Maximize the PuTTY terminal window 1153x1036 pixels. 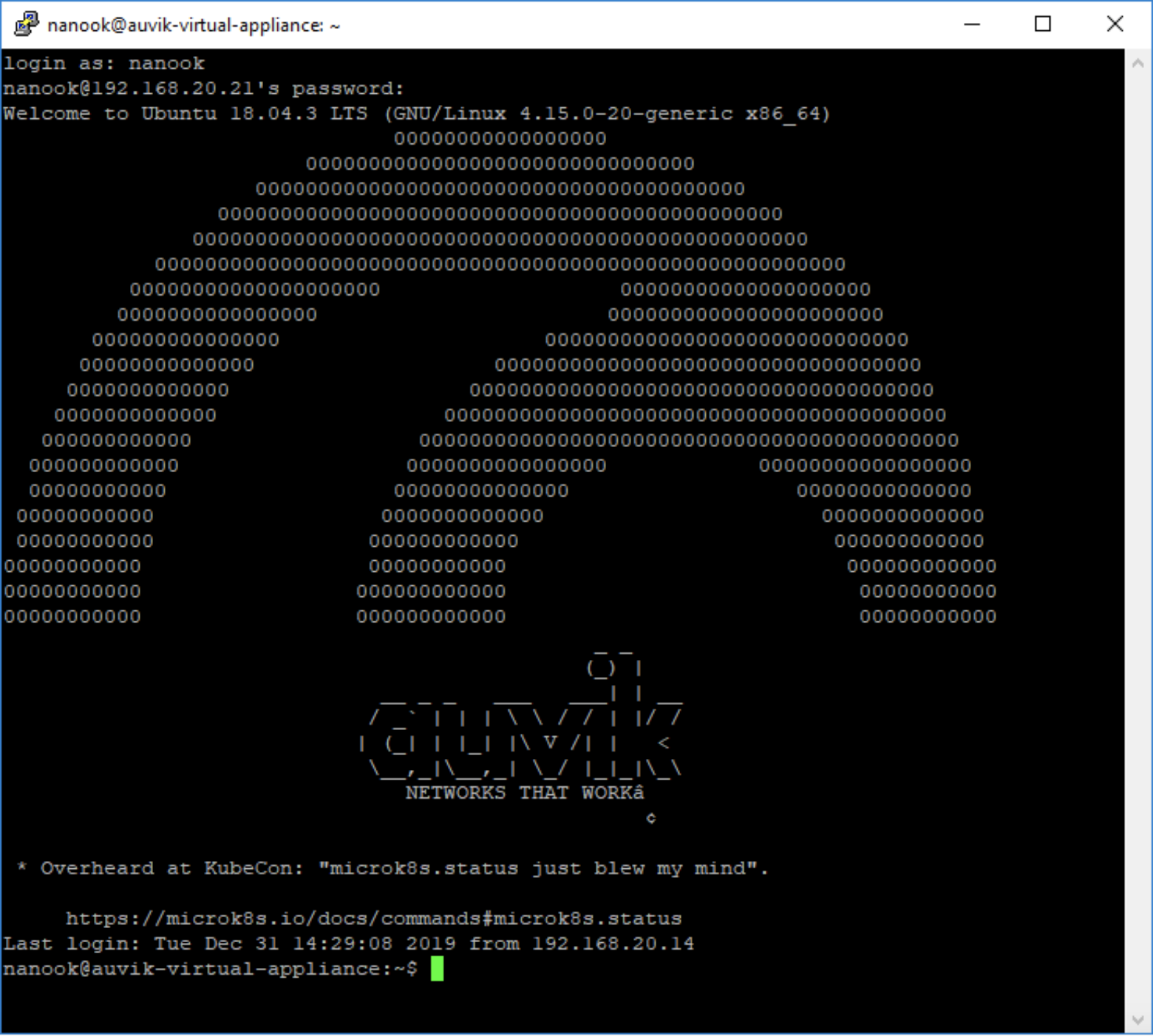click(x=1043, y=24)
